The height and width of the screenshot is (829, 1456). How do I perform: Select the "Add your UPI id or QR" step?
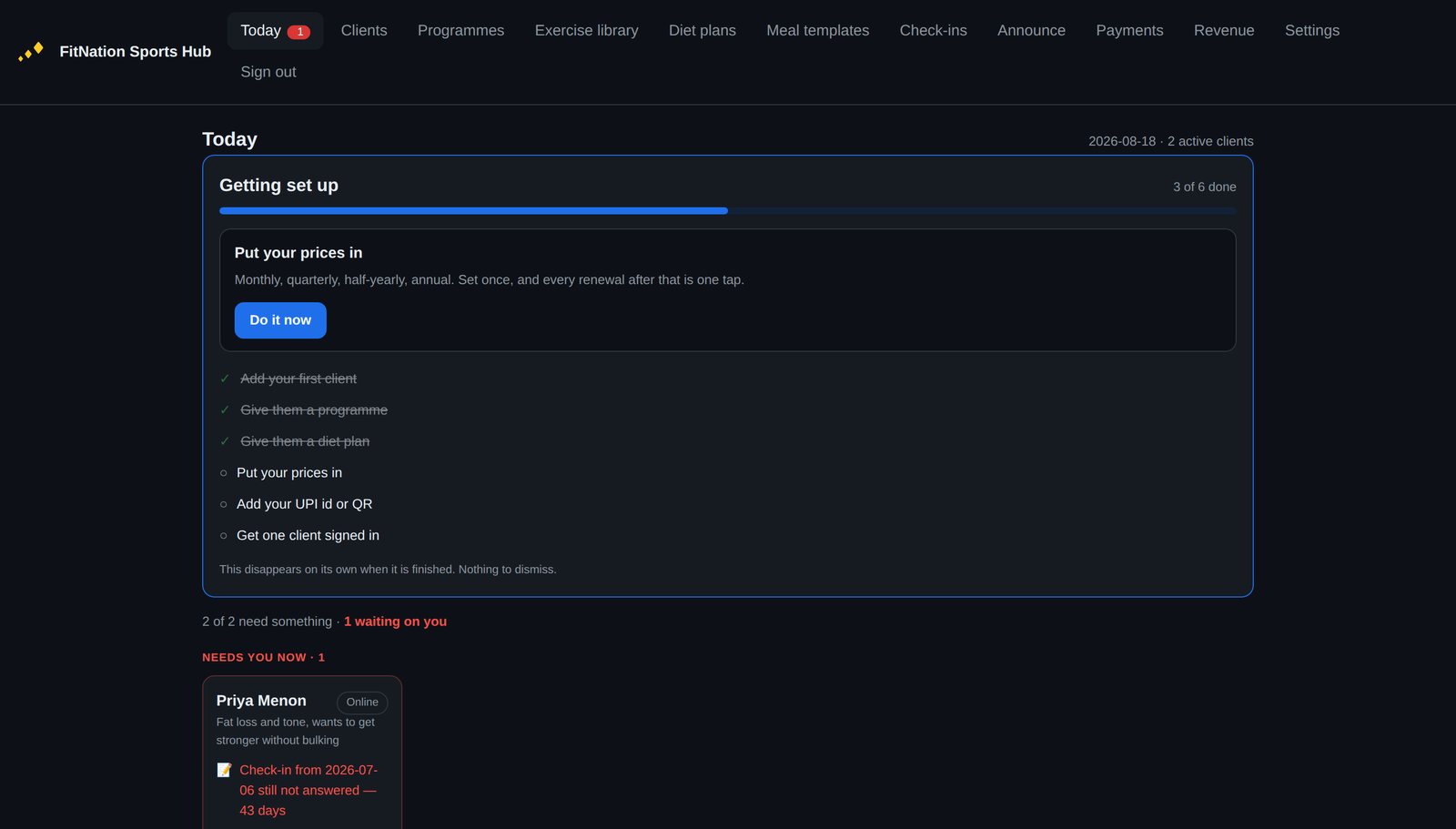pyautogui.click(x=304, y=504)
